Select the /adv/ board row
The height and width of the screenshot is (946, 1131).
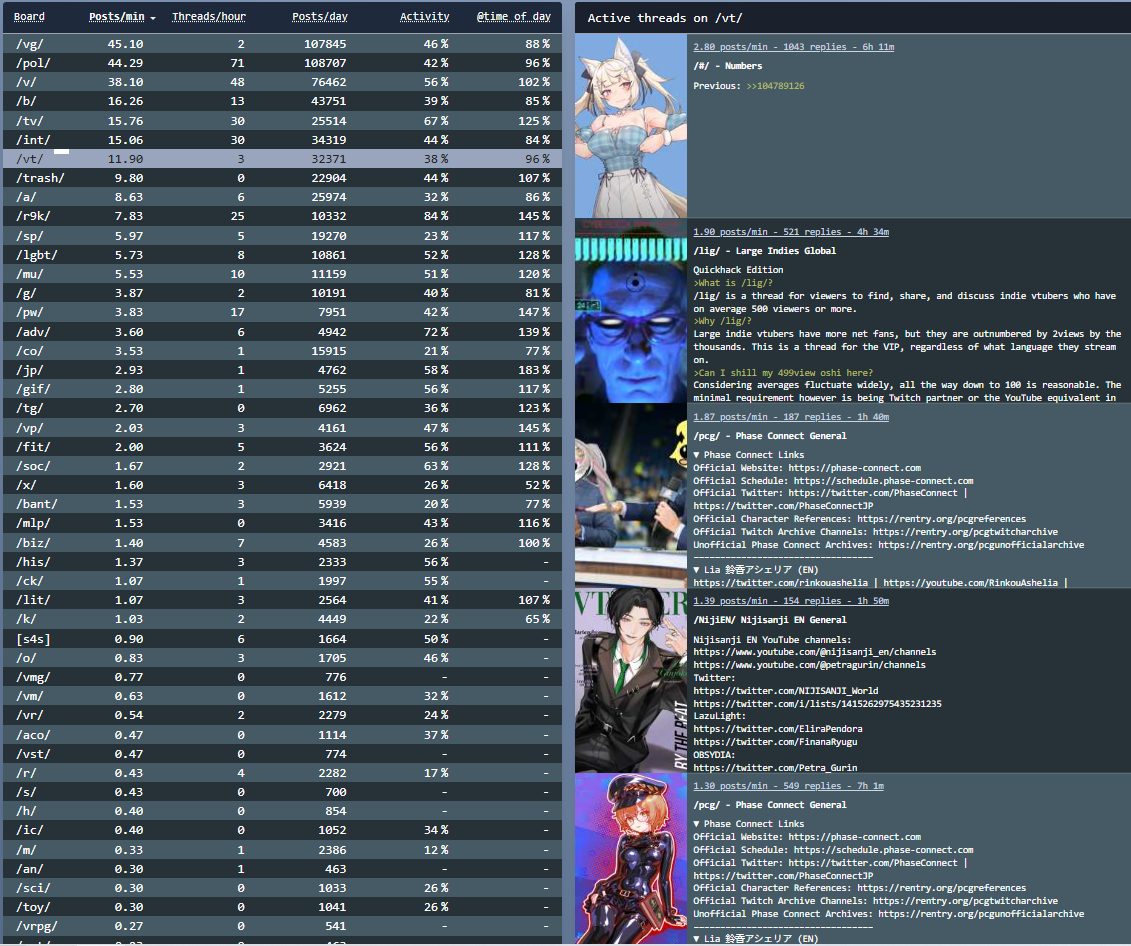click(282, 332)
